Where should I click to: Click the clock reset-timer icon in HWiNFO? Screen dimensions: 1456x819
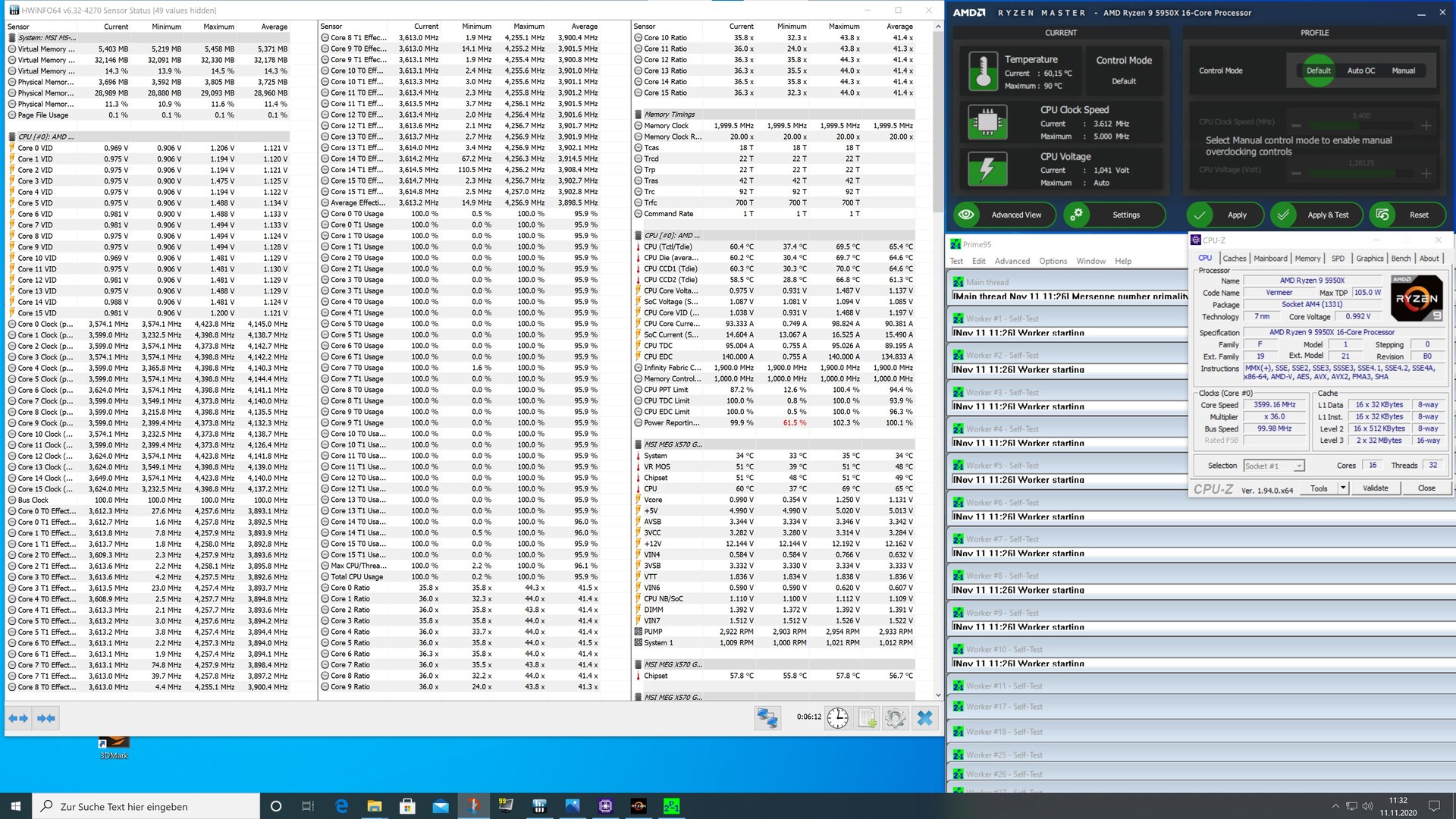click(837, 717)
